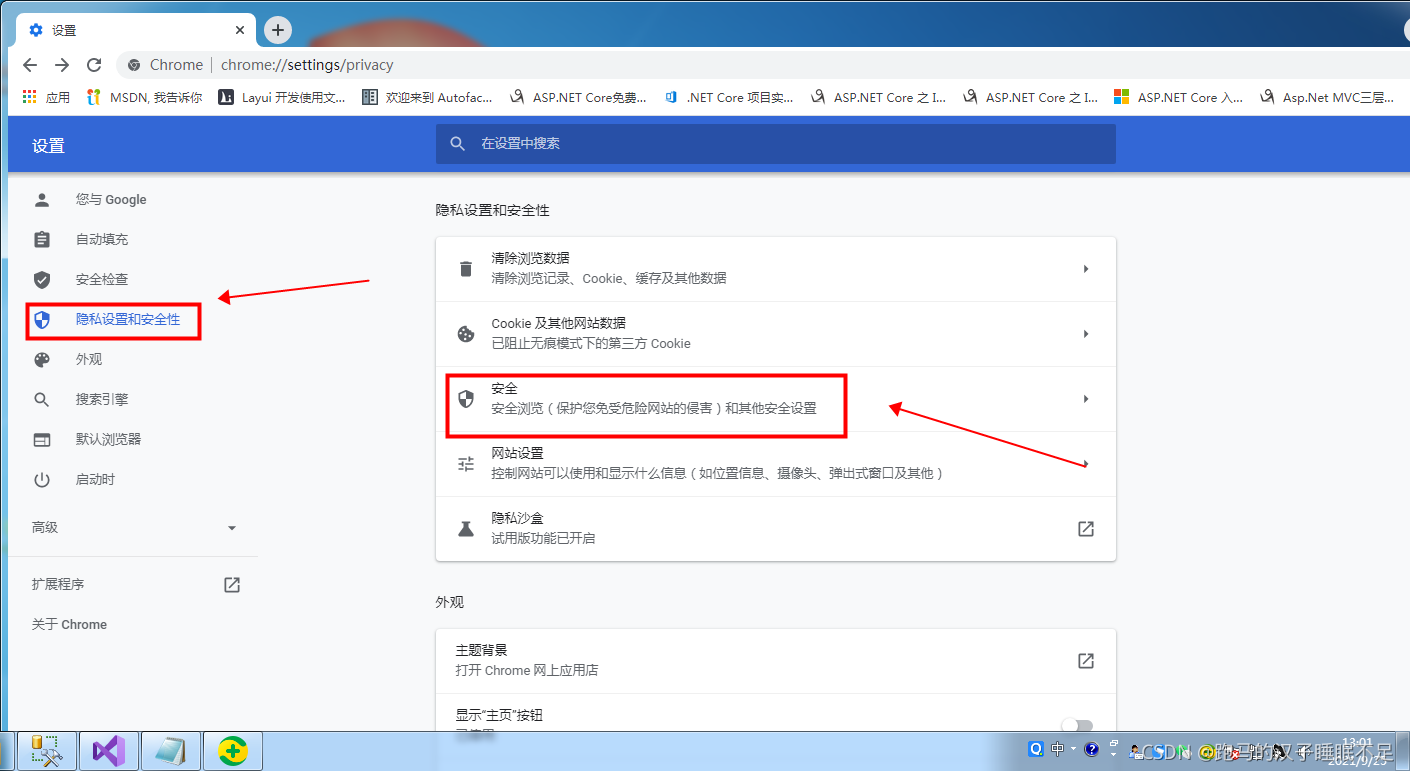Open 隐私沙盒 row
Image resolution: width=1410 pixels, height=771 pixels.
tap(775, 529)
